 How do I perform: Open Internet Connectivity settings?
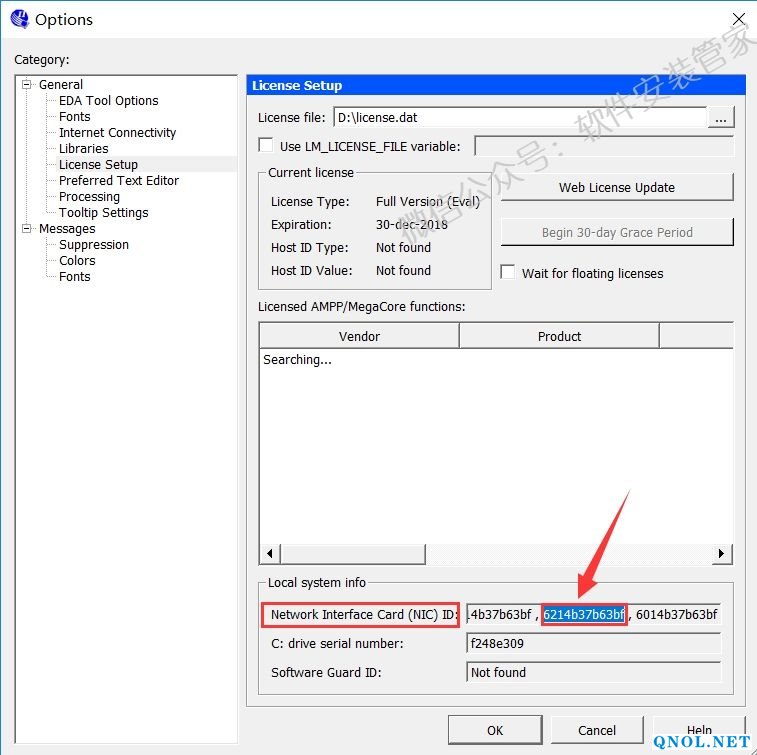tap(117, 133)
